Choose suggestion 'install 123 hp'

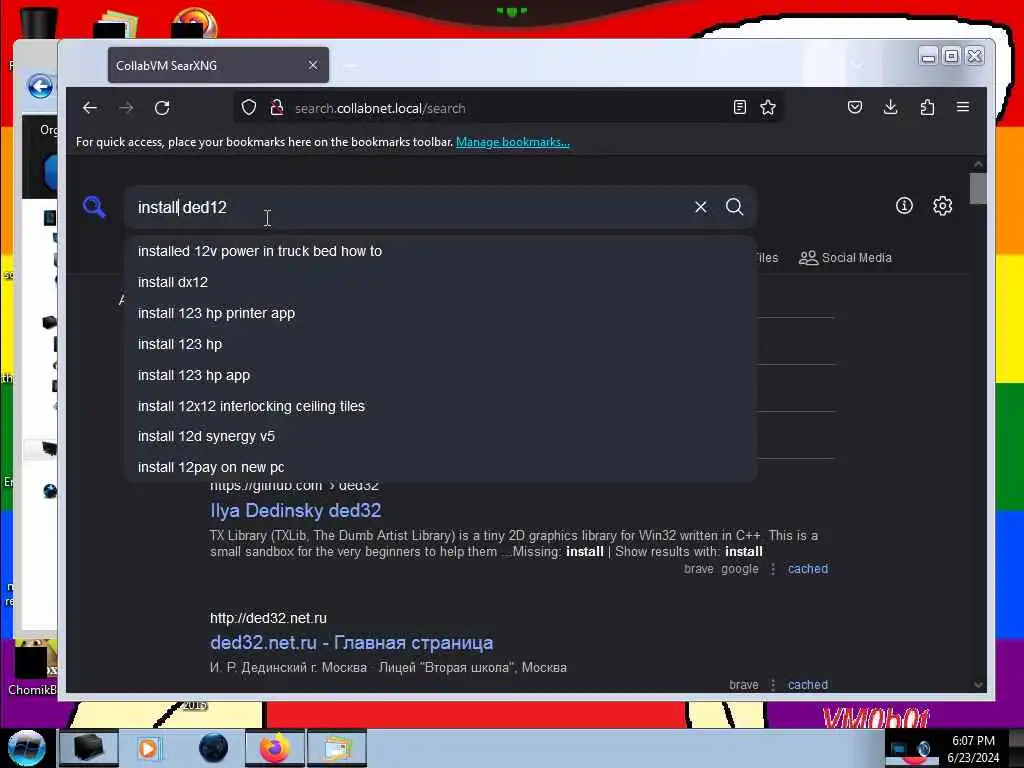pyautogui.click(x=441, y=344)
